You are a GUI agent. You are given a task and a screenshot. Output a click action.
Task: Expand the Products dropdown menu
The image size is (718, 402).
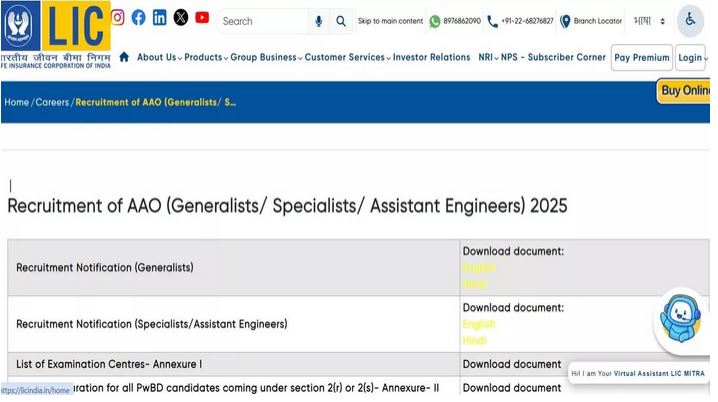tap(206, 57)
